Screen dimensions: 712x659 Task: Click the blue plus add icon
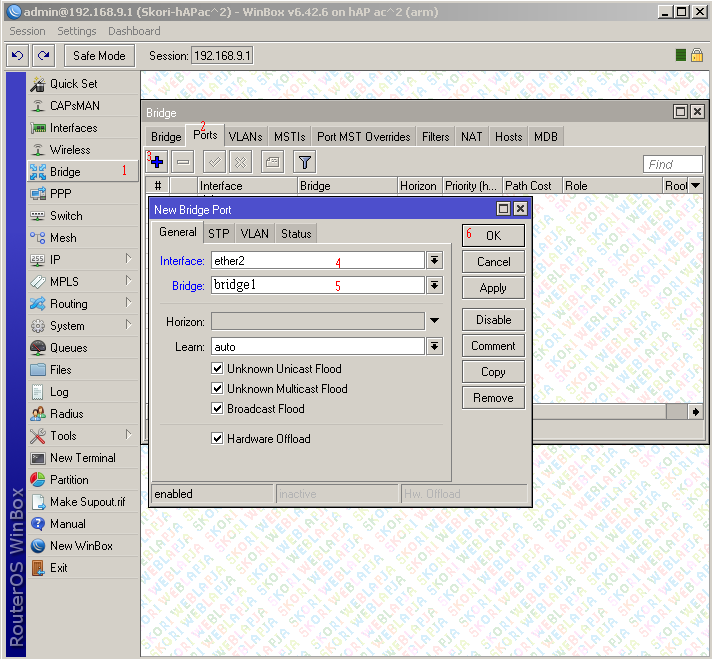(x=156, y=161)
